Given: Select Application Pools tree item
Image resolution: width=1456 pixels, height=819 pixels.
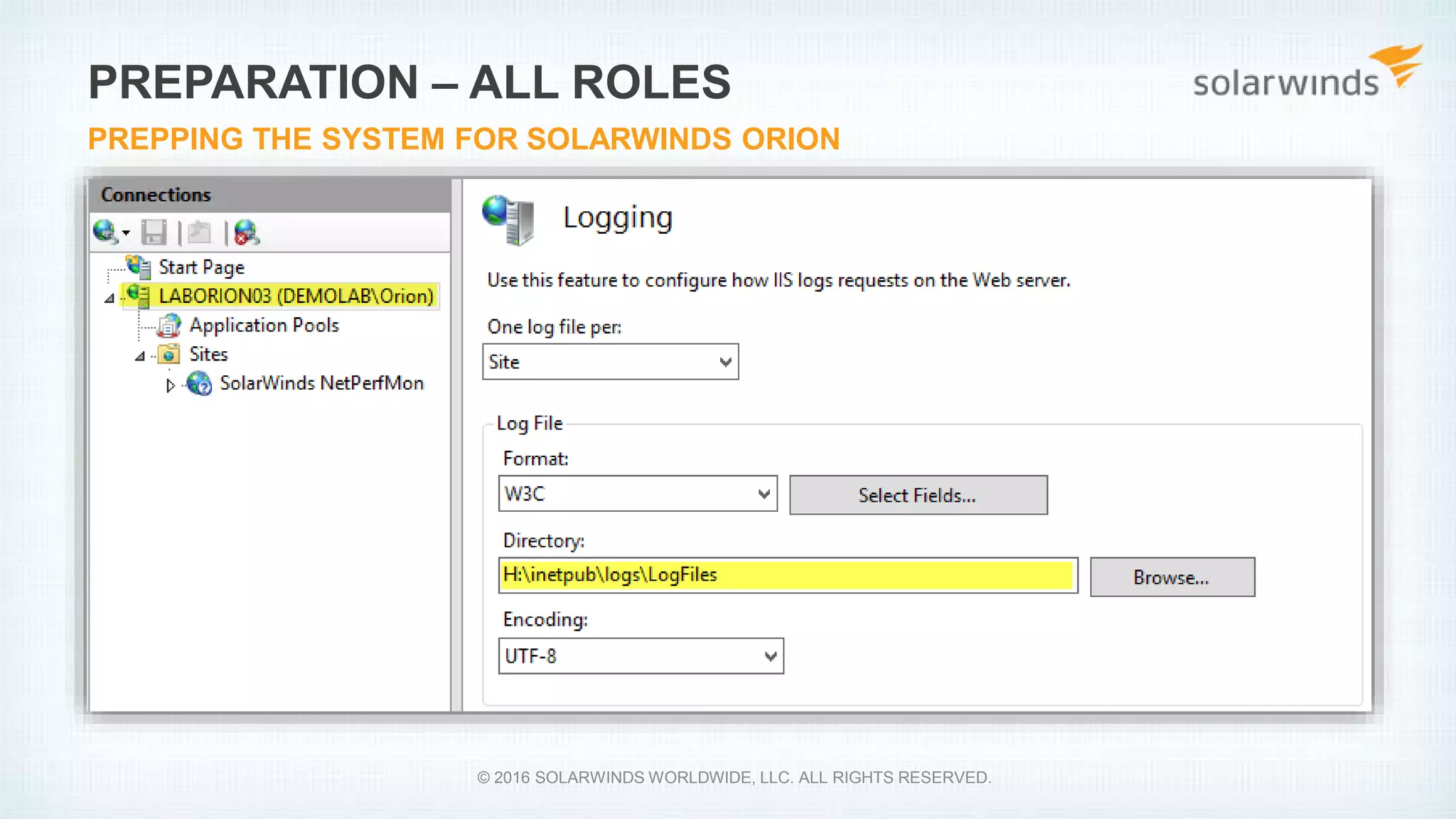Looking at the screenshot, I should click(x=264, y=326).
